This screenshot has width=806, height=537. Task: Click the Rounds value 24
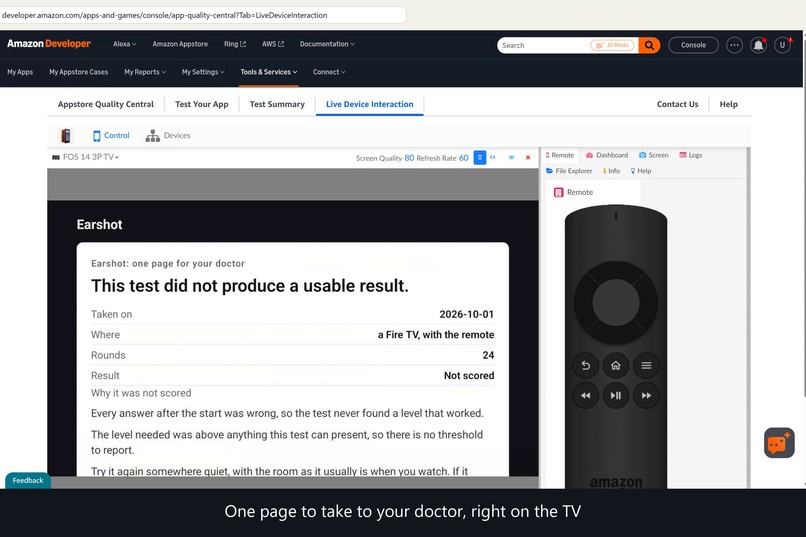tap(488, 355)
